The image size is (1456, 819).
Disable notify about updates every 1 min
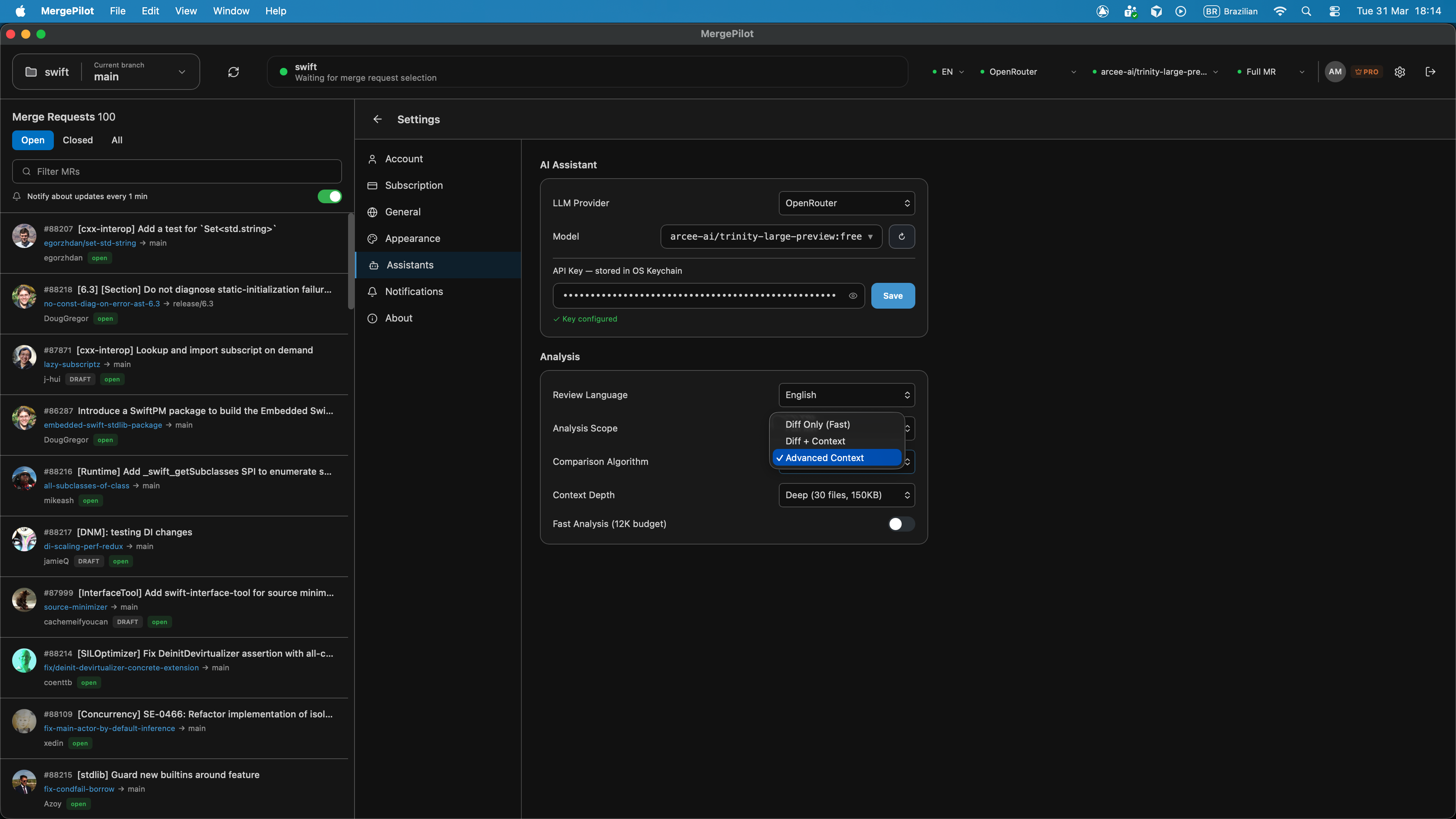[x=329, y=196]
